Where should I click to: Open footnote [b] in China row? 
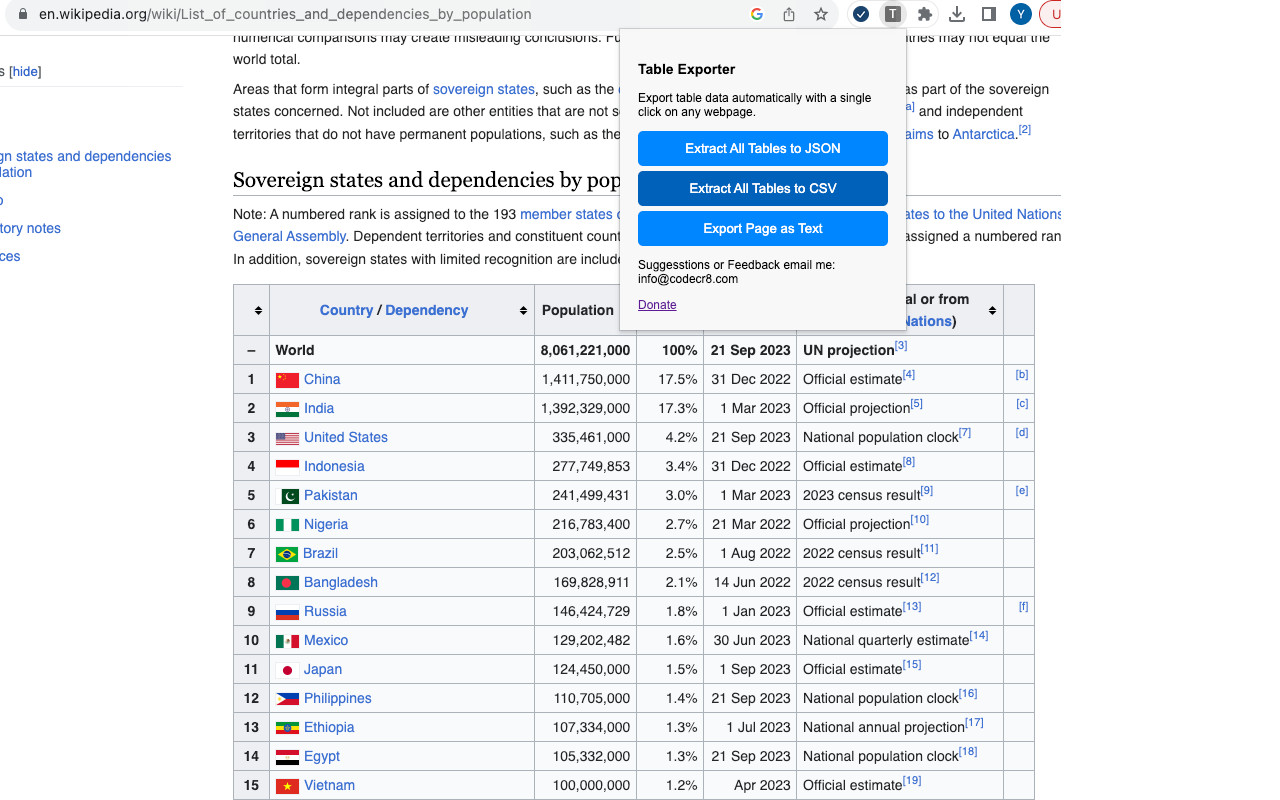[1022, 375]
